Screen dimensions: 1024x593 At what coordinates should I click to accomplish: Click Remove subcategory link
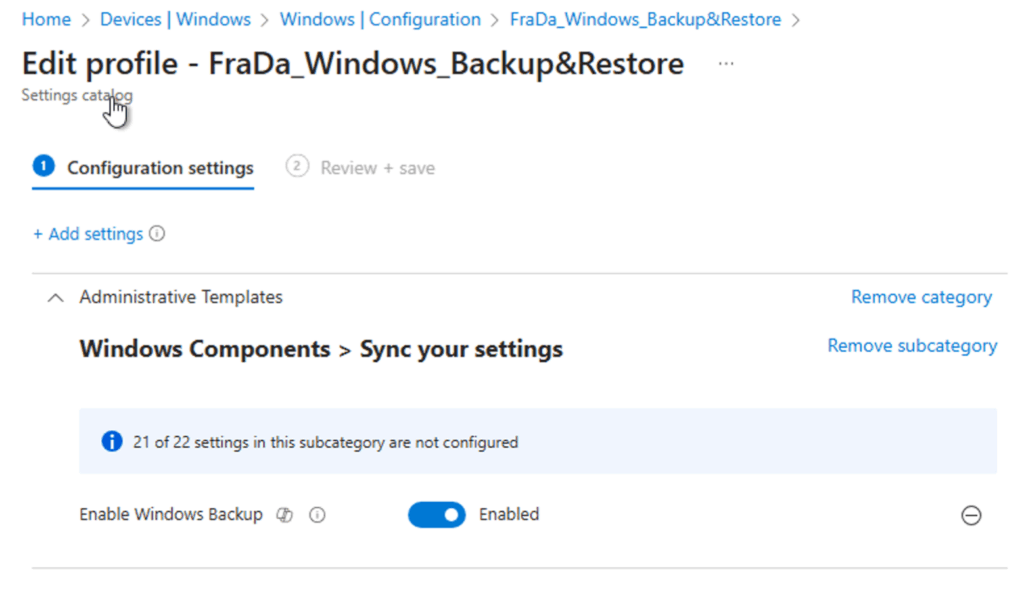coord(912,346)
